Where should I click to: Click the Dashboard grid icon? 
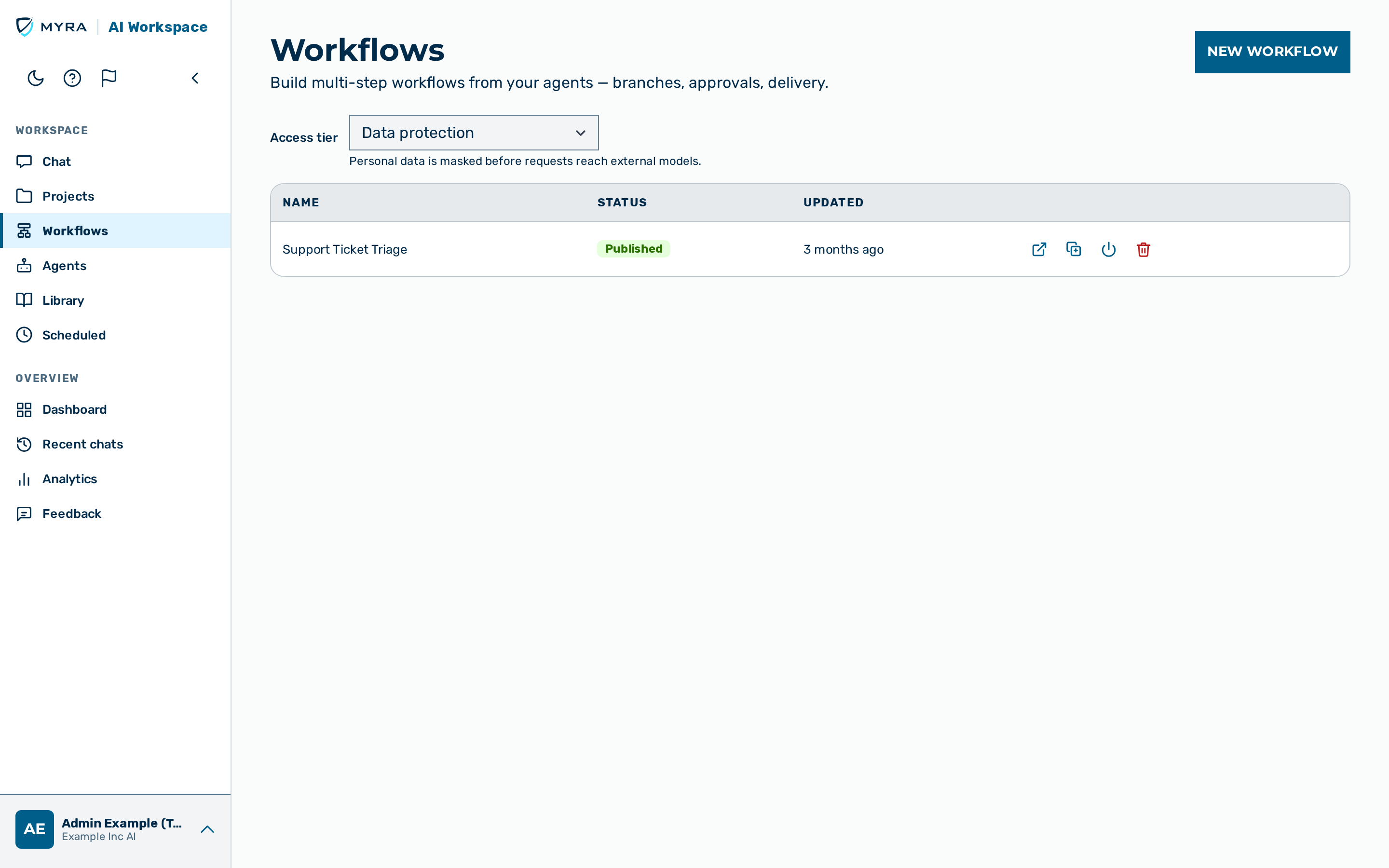(24, 410)
